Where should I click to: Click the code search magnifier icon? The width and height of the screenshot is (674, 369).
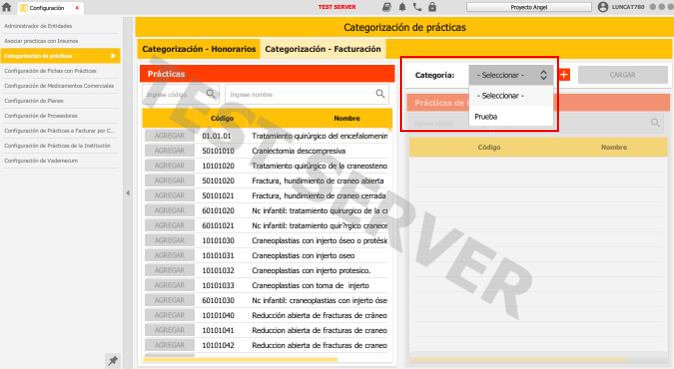pyautogui.click(x=211, y=94)
